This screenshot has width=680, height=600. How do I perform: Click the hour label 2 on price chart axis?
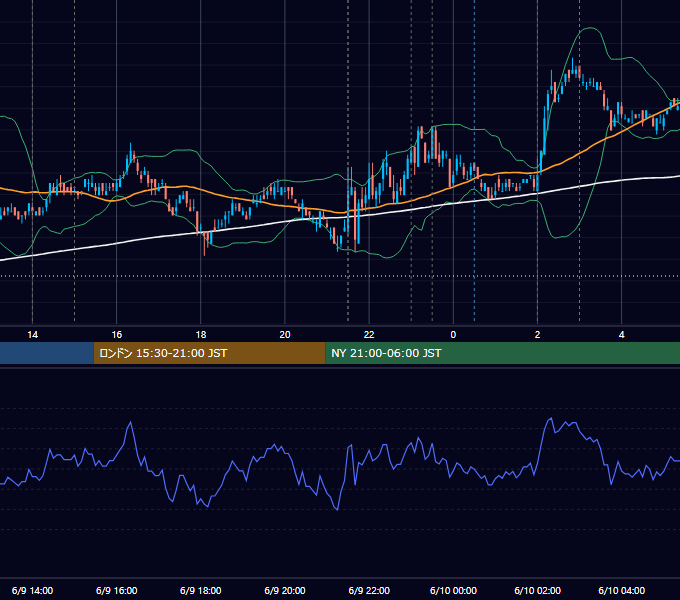click(x=537, y=335)
